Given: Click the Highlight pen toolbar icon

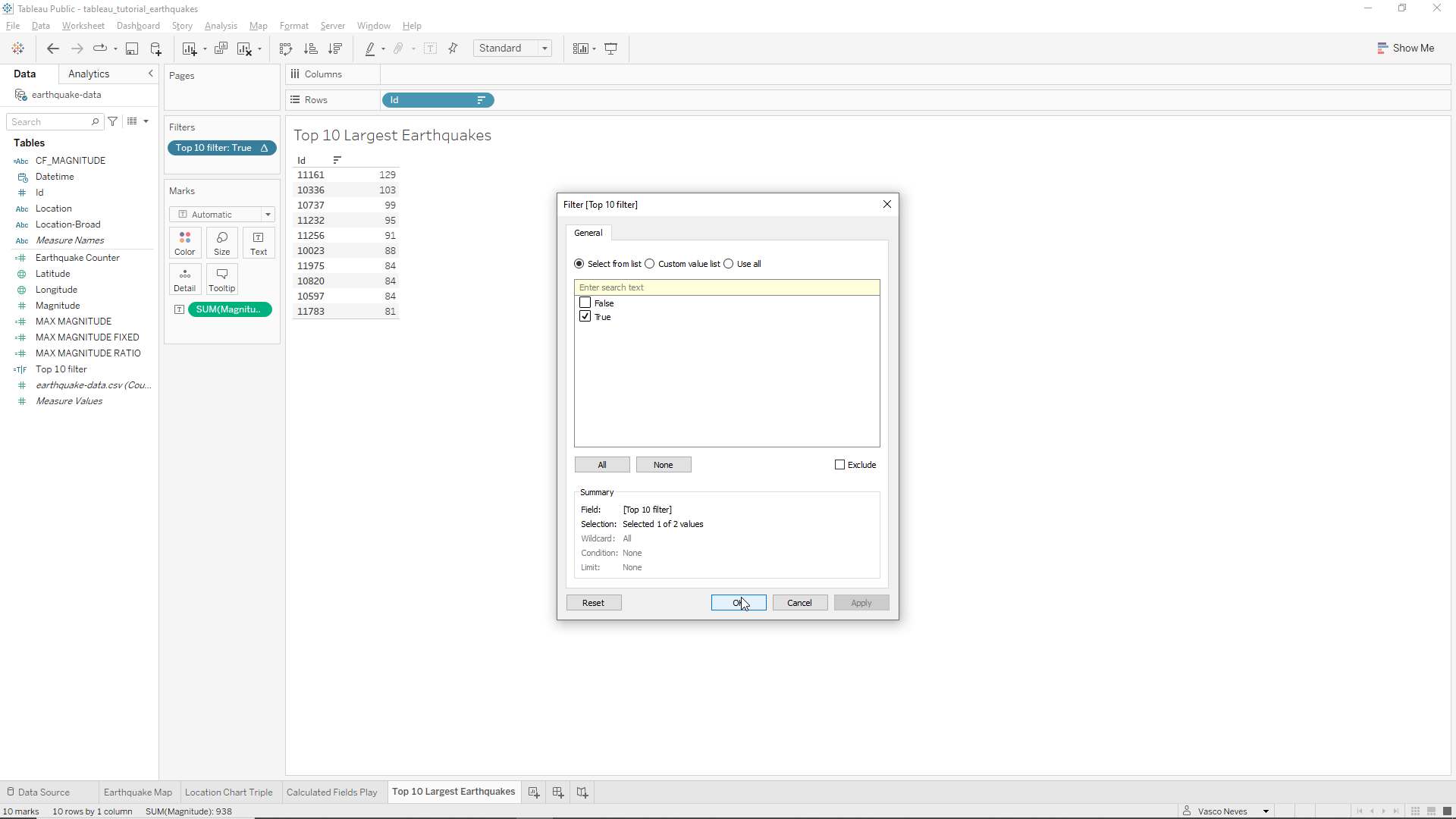Looking at the screenshot, I should [x=370, y=49].
